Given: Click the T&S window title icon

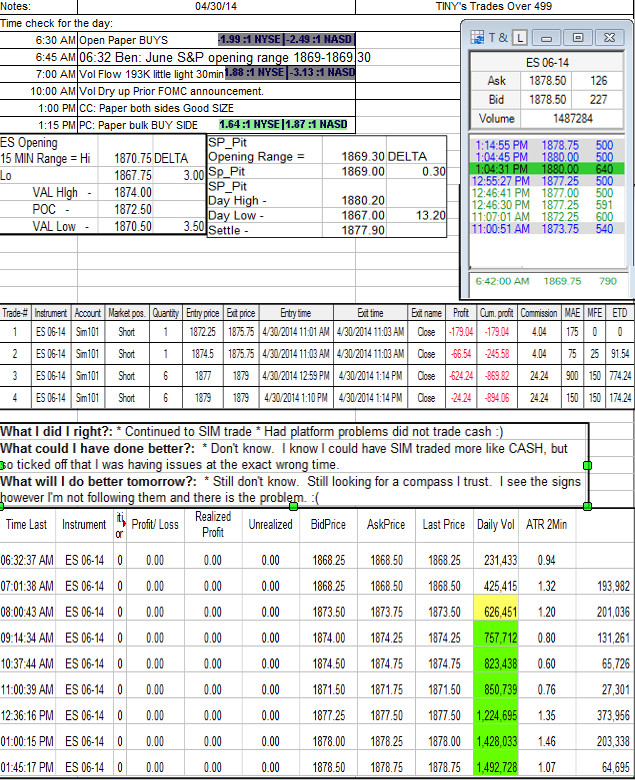Looking at the screenshot, I should point(477,38).
